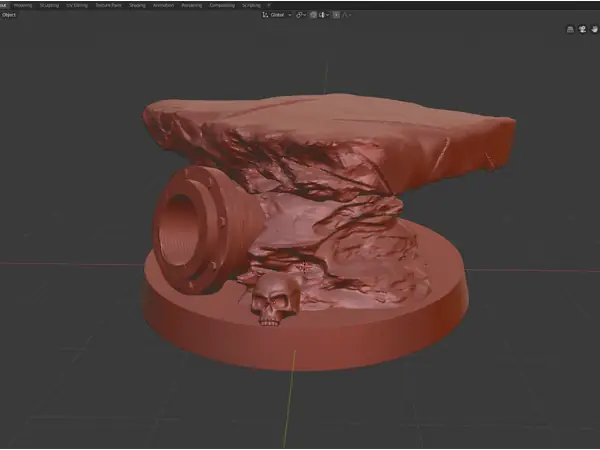Switch to the Scripting workspace tab
Viewport: 600px width, 450px height.
click(251, 5)
